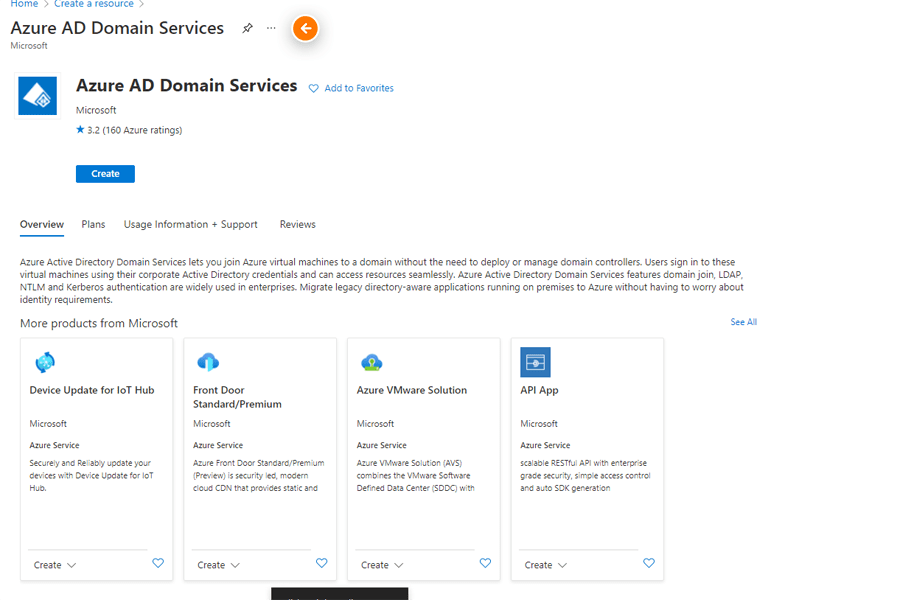Go to Home in the breadcrumb
908x600 pixels.
coord(24,4)
